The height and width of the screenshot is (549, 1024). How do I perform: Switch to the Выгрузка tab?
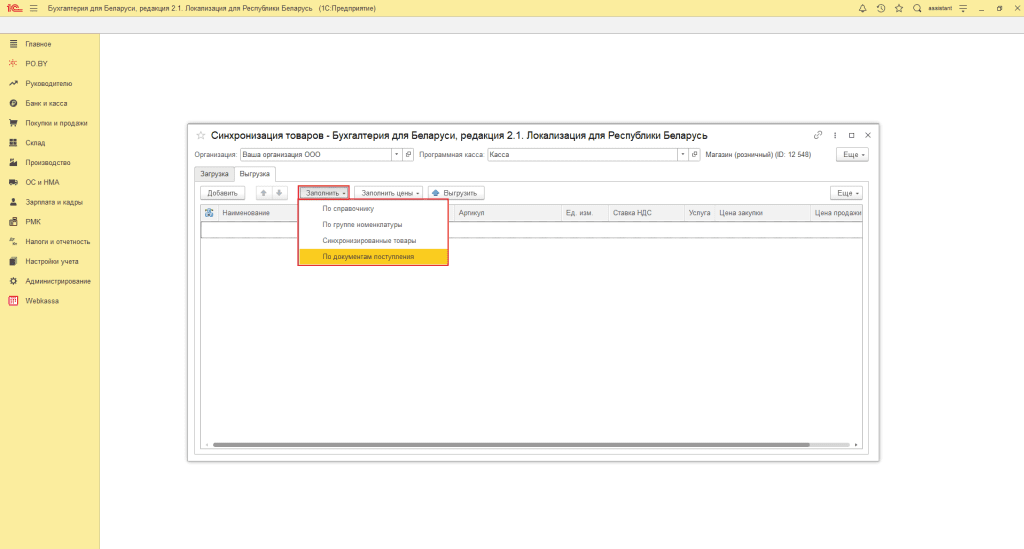(x=255, y=174)
